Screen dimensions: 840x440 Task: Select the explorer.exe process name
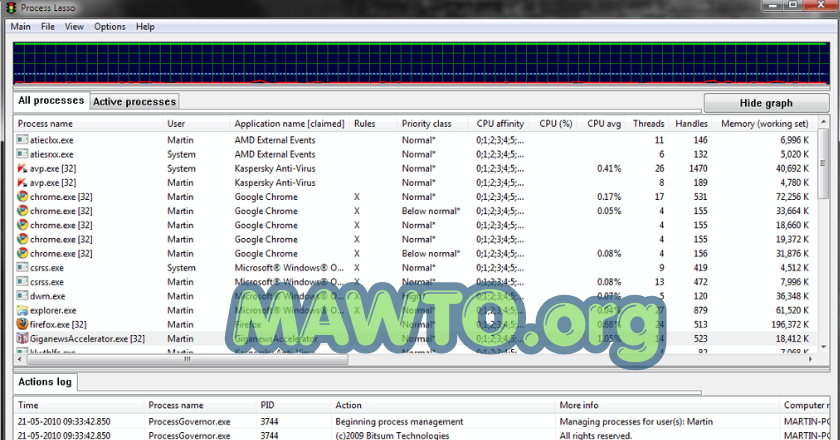click(53, 310)
